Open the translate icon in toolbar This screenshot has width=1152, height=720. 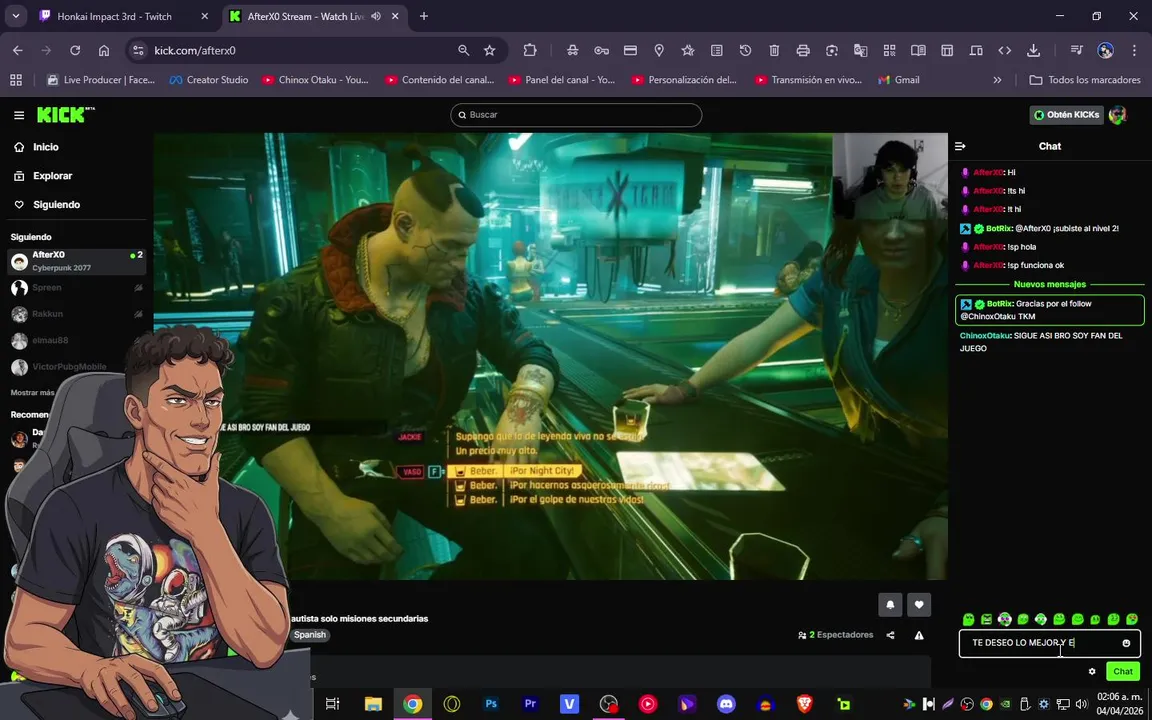[860, 51]
